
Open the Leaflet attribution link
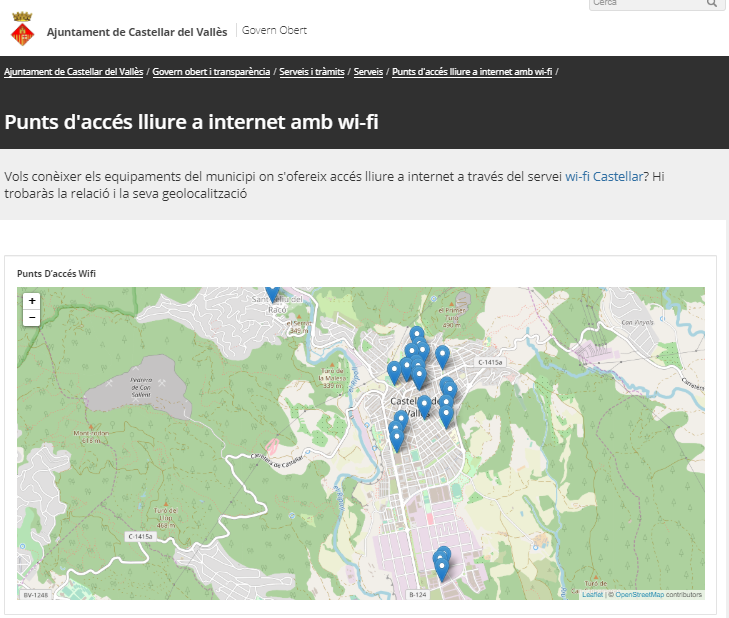tap(592, 594)
